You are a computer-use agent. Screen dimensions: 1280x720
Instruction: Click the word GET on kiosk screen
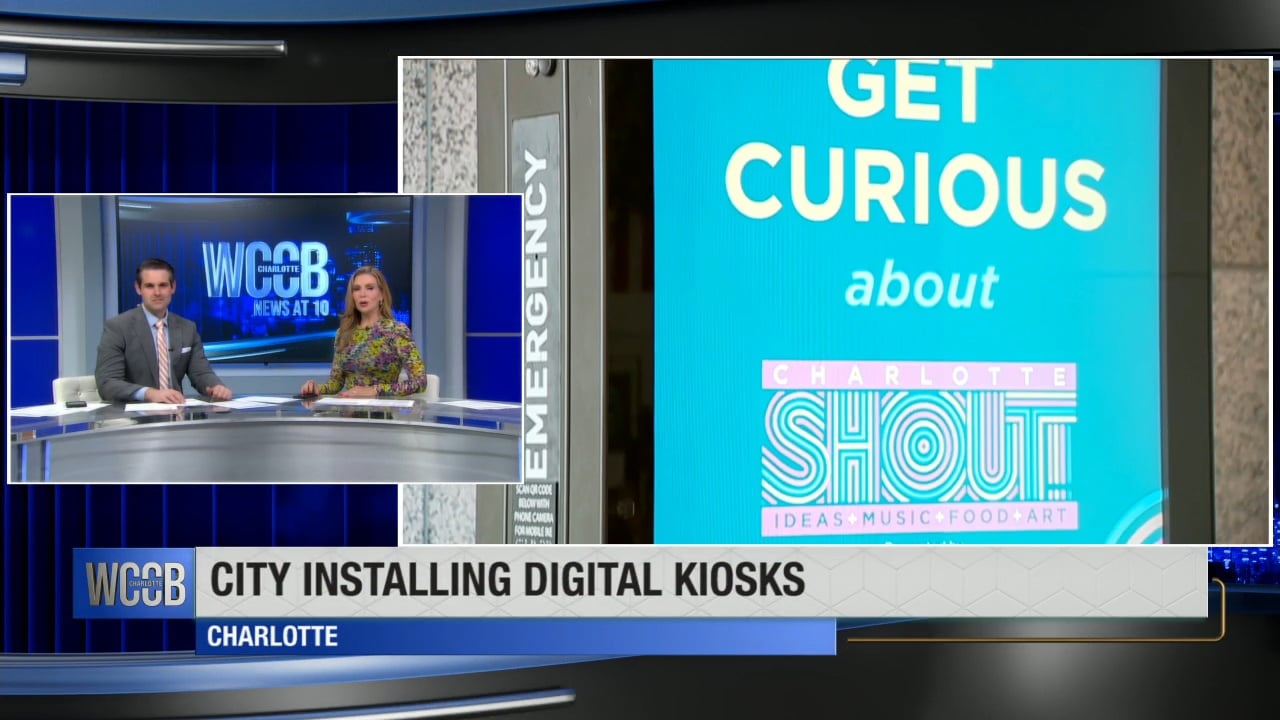[x=910, y=89]
